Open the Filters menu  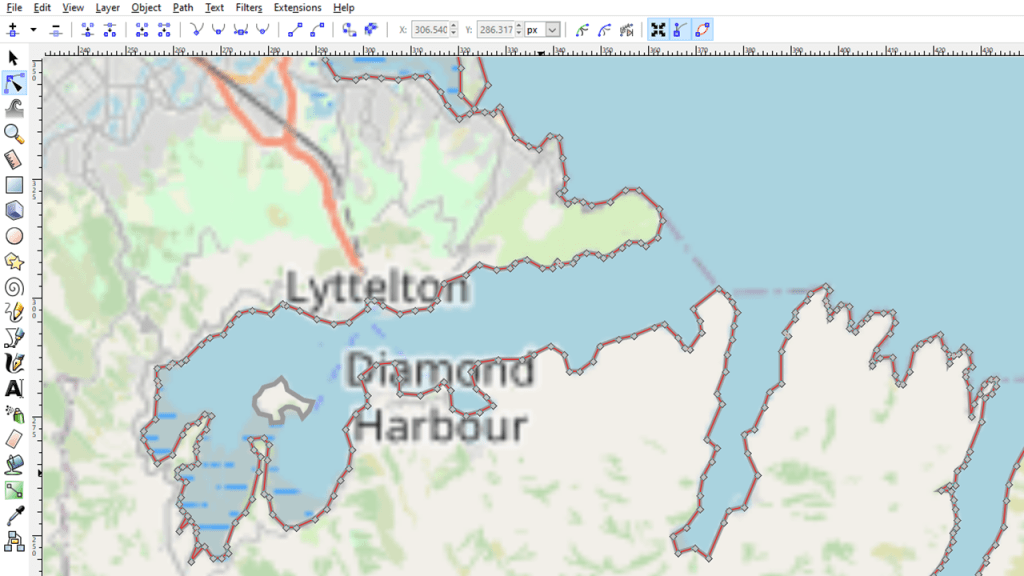[249, 8]
